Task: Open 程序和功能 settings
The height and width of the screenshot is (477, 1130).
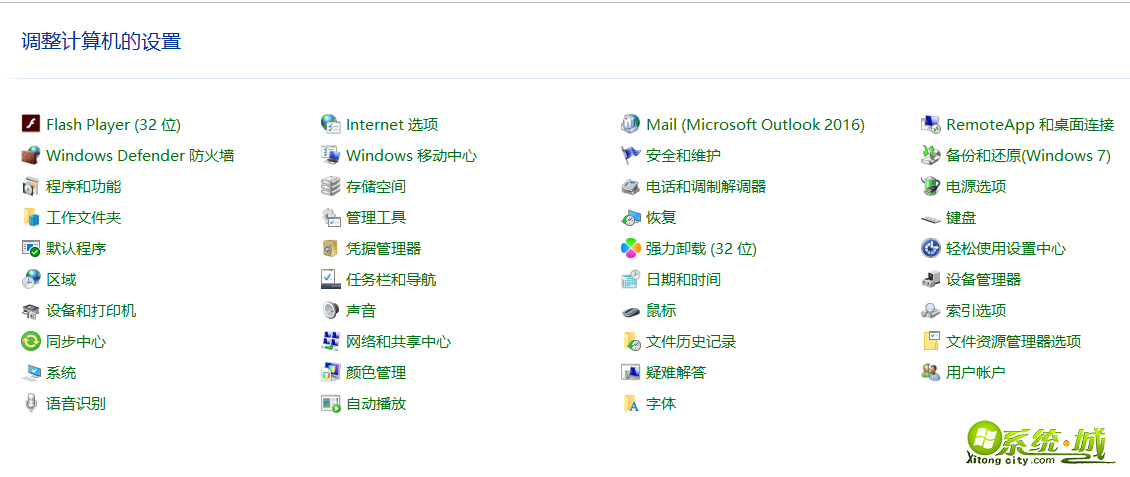Action: (x=83, y=187)
